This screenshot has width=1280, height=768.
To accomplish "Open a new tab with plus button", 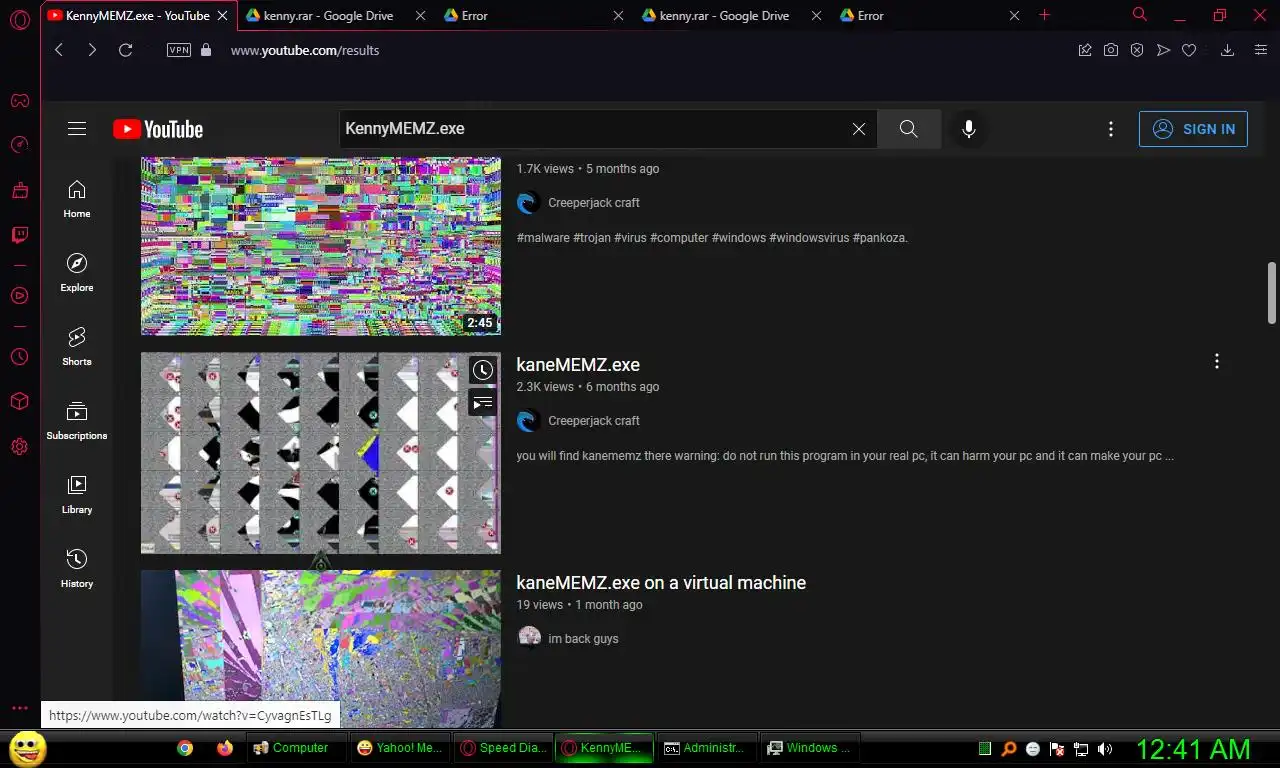I will (x=1045, y=15).
